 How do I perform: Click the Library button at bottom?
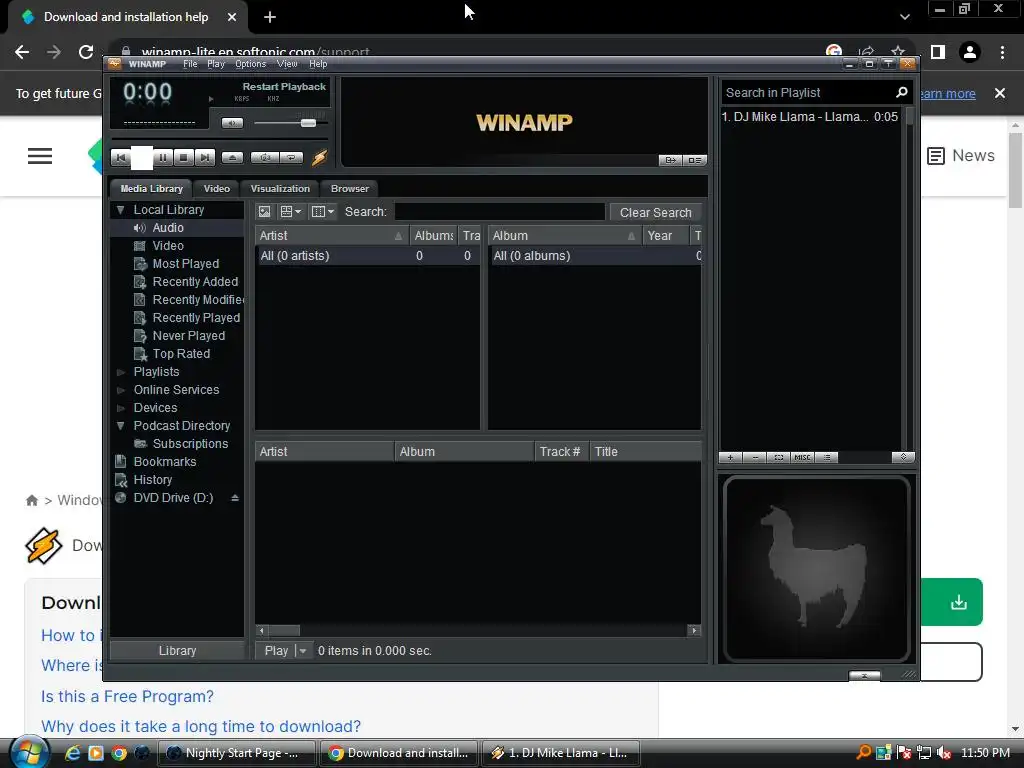[177, 650]
